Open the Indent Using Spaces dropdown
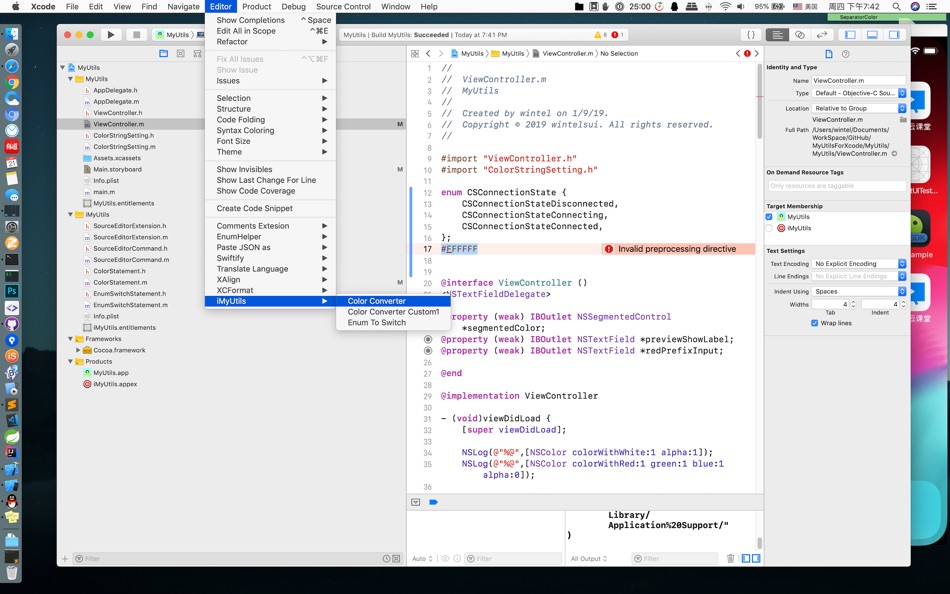 click(858, 292)
